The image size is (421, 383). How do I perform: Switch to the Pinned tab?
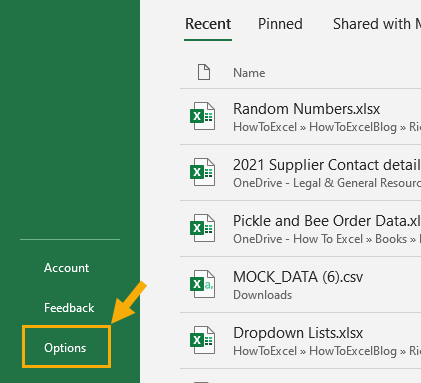(280, 24)
